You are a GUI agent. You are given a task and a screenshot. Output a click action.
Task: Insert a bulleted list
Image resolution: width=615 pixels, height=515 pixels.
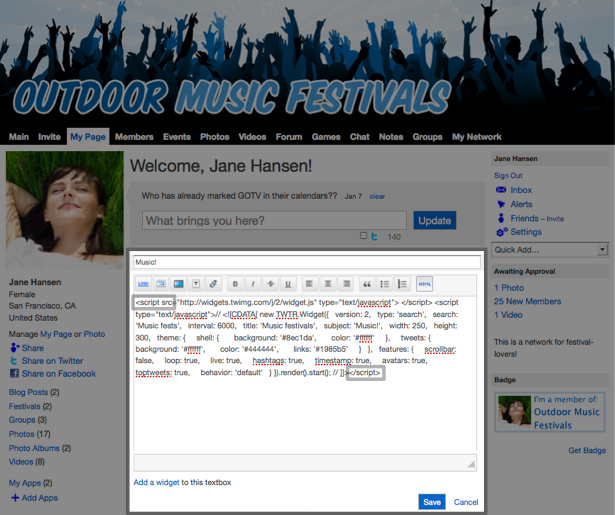pos(384,284)
